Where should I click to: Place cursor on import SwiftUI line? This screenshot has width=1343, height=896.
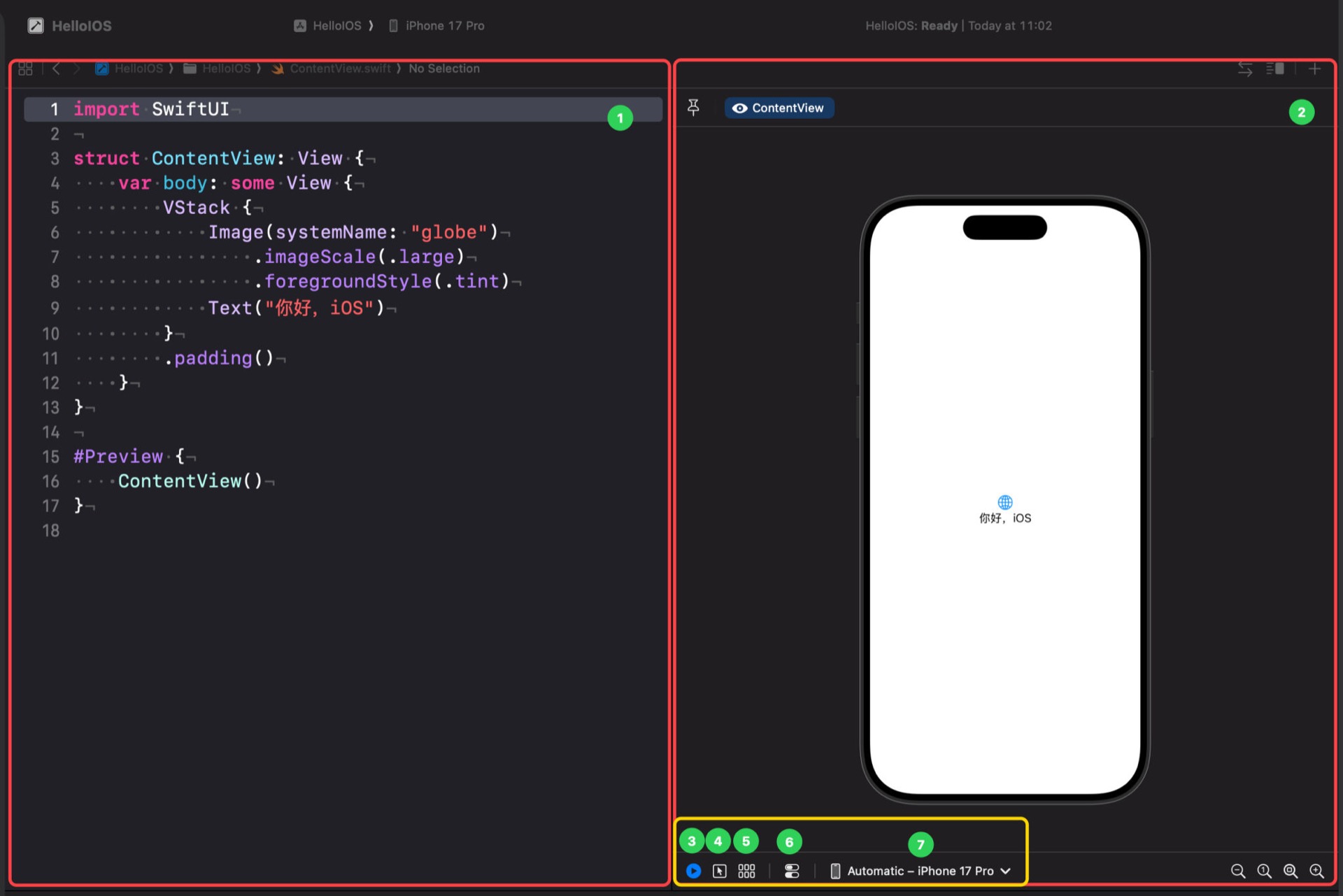343,109
